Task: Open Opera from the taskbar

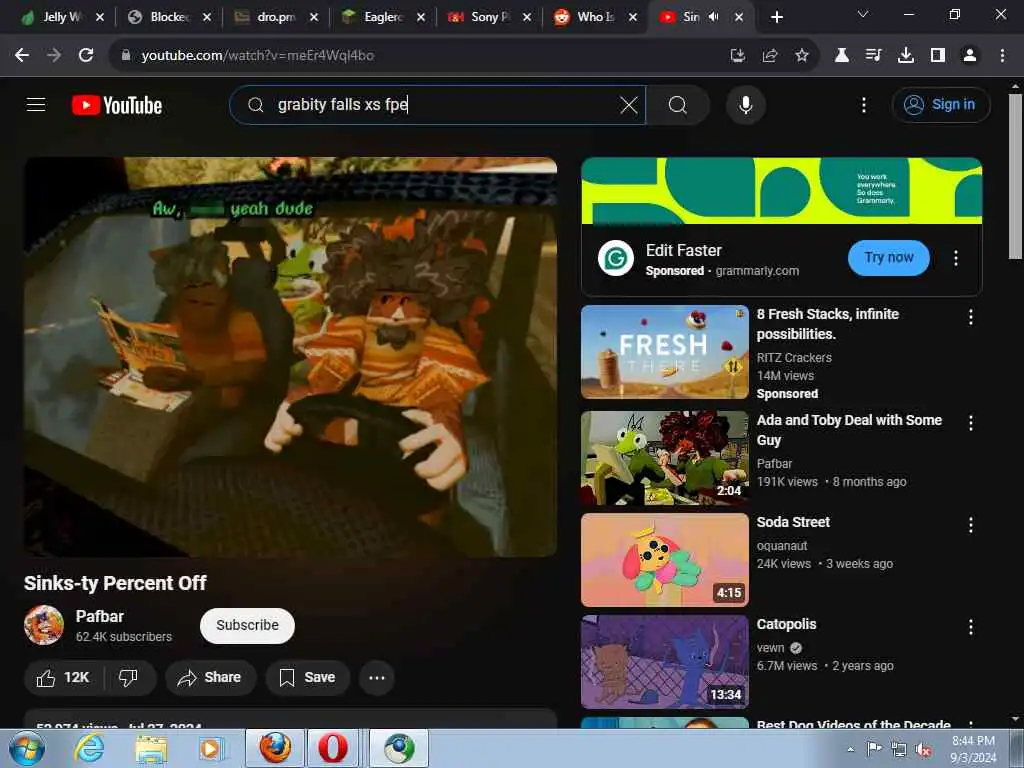Action: pos(332,748)
